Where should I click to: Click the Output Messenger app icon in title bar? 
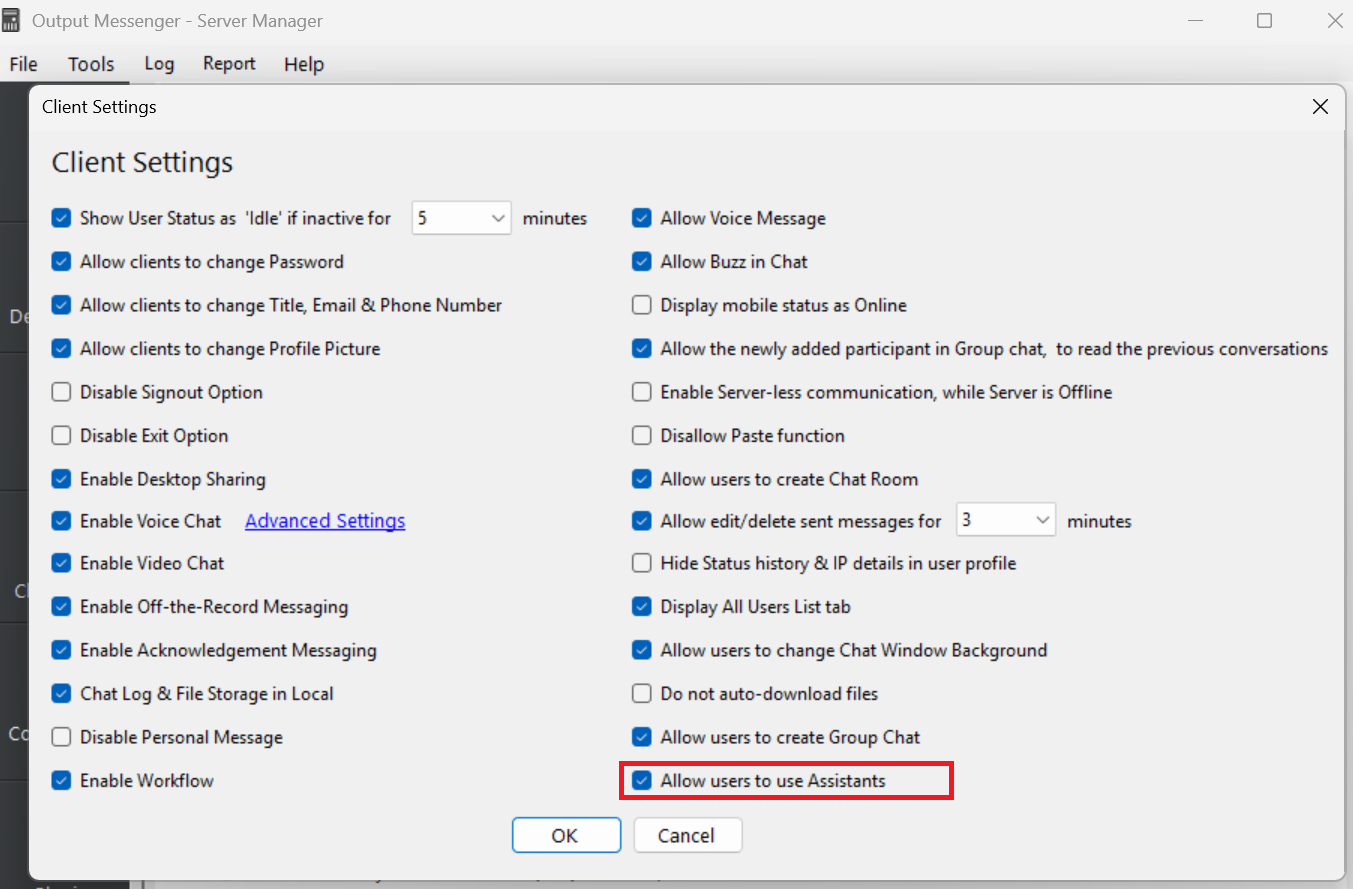11,20
